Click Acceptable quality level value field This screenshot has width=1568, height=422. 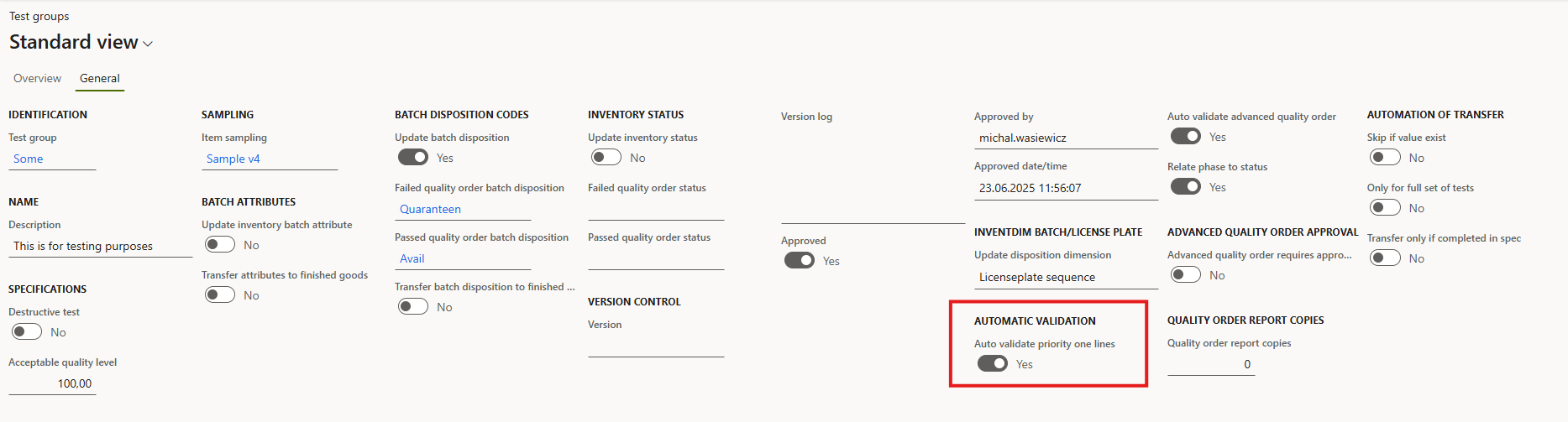(52, 383)
